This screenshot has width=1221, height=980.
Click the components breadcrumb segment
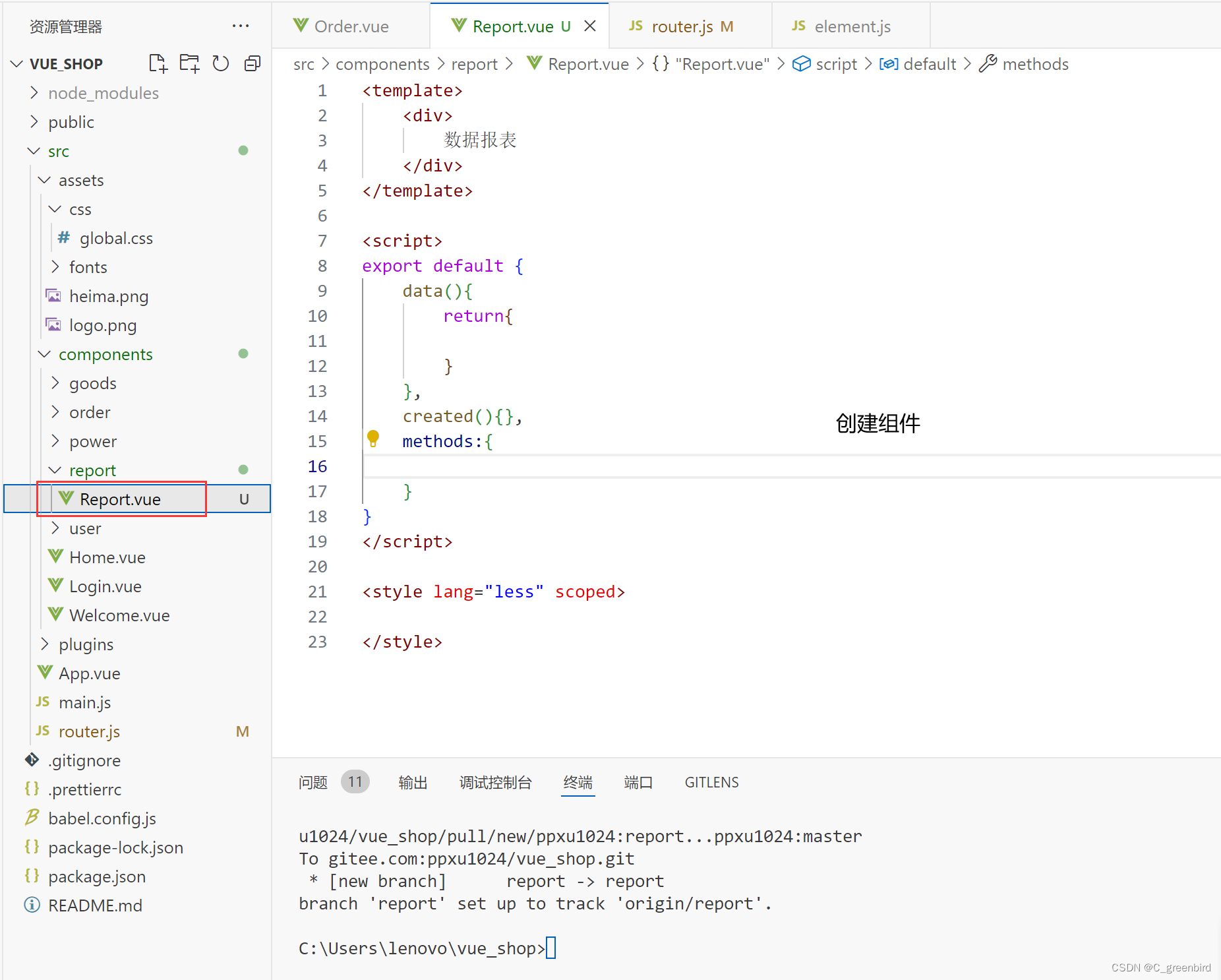[x=382, y=64]
